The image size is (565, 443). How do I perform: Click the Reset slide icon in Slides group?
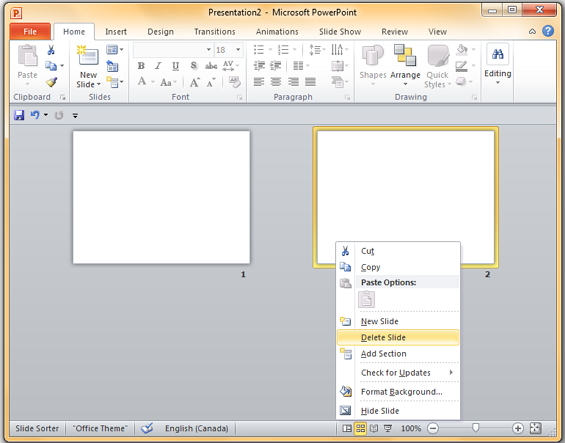point(112,66)
